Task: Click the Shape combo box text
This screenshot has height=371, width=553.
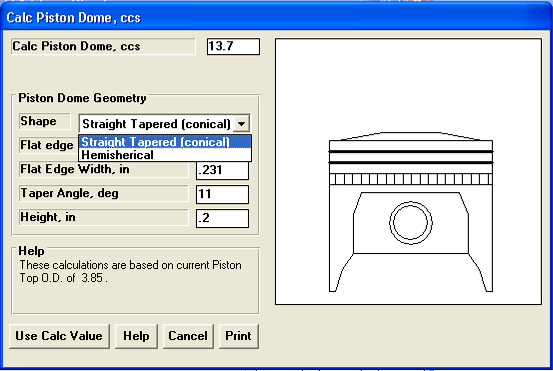Action: (156, 124)
